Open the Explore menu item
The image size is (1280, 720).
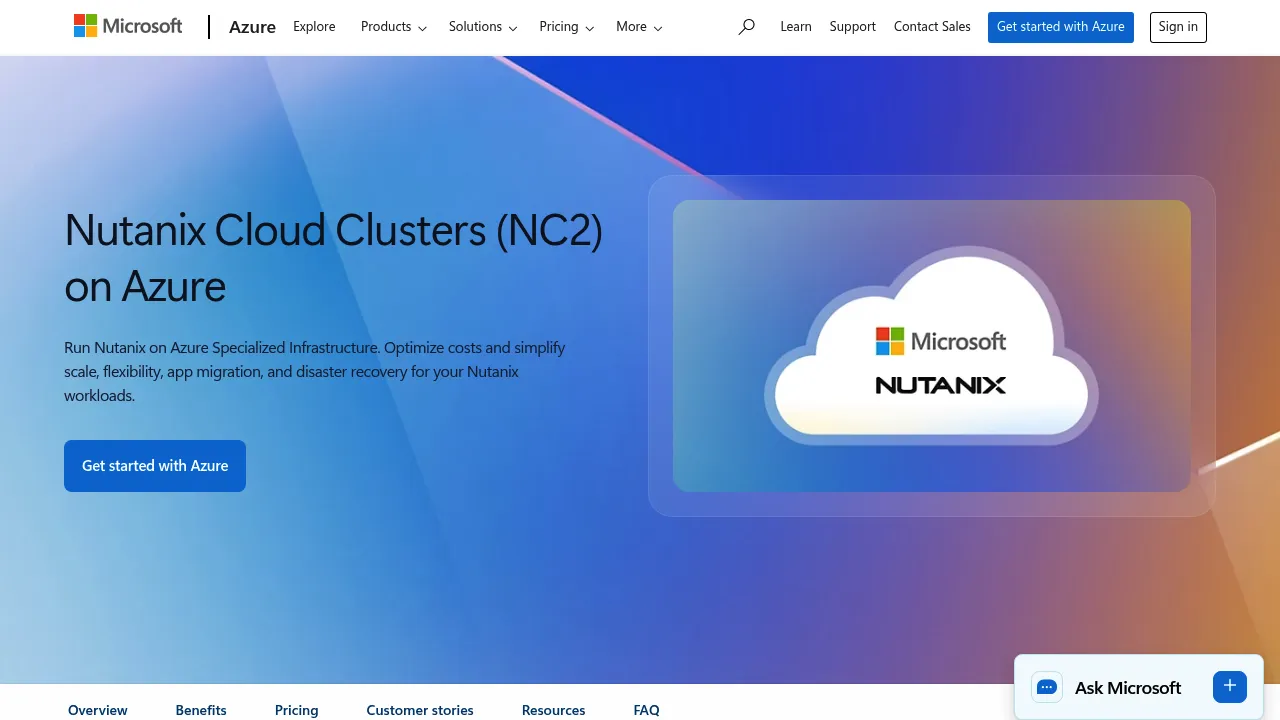tap(314, 27)
